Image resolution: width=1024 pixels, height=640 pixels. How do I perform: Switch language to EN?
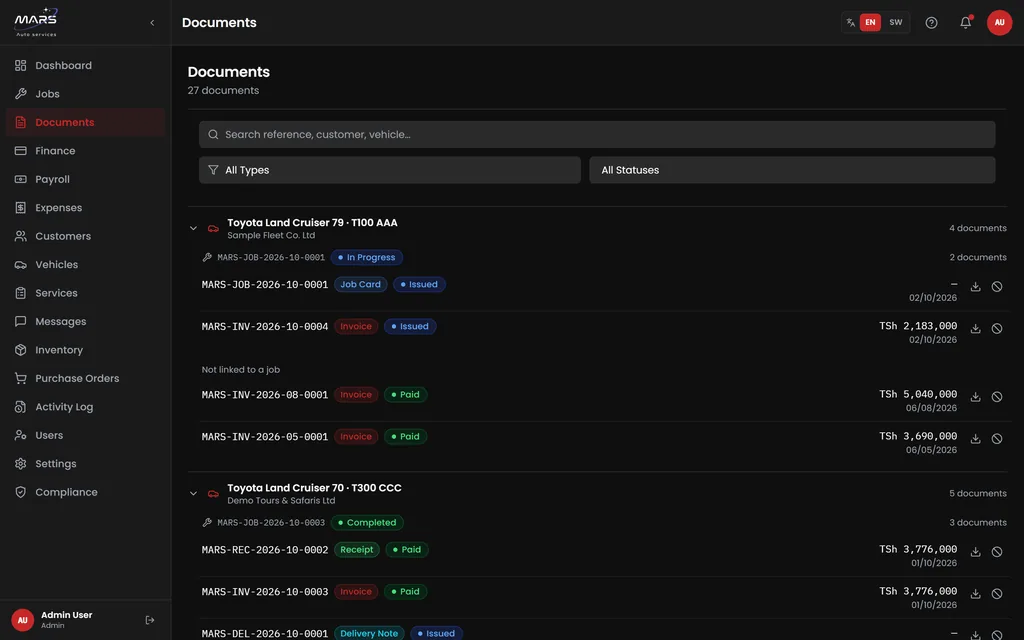(870, 22)
